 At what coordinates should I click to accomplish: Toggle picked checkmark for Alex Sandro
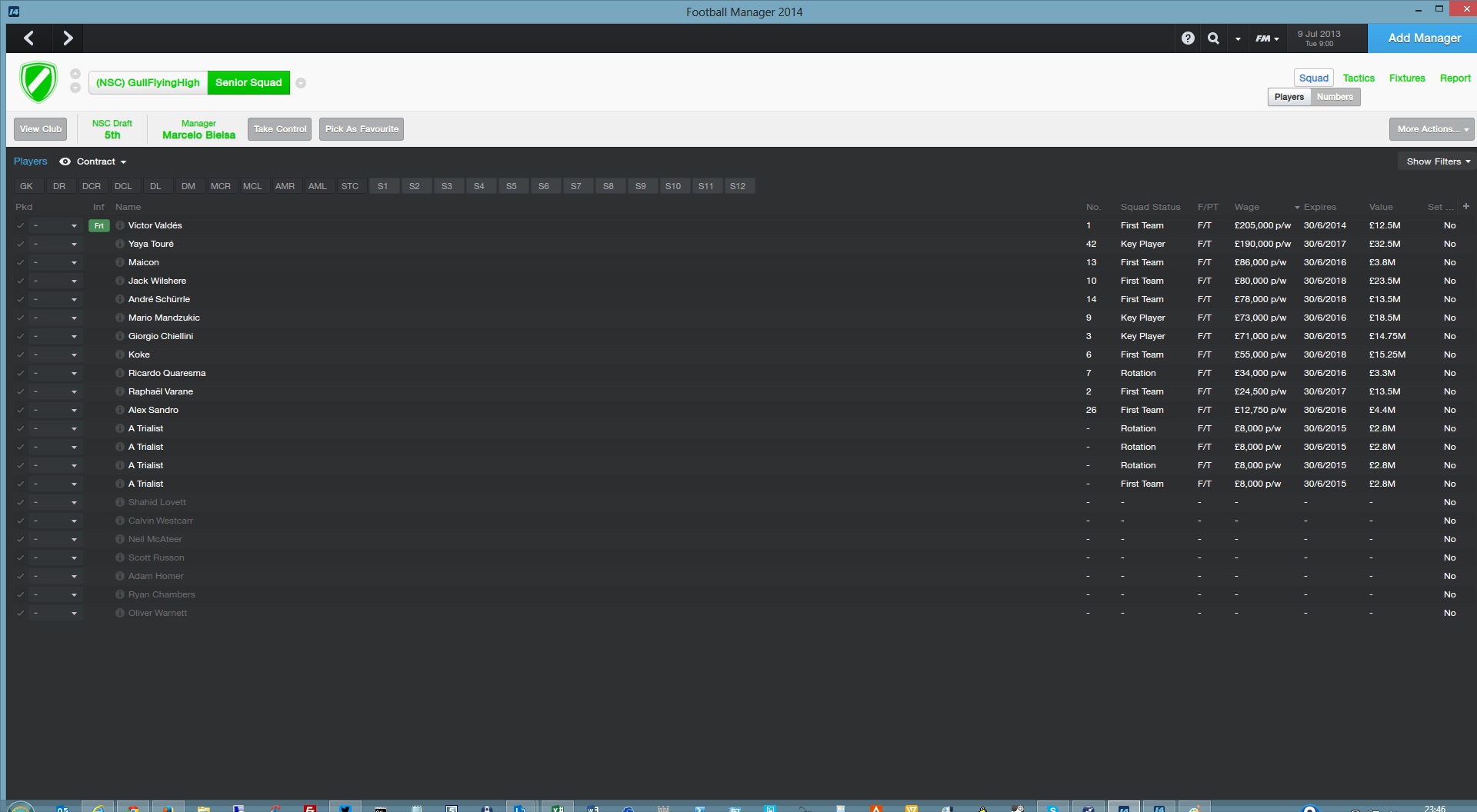(21, 410)
